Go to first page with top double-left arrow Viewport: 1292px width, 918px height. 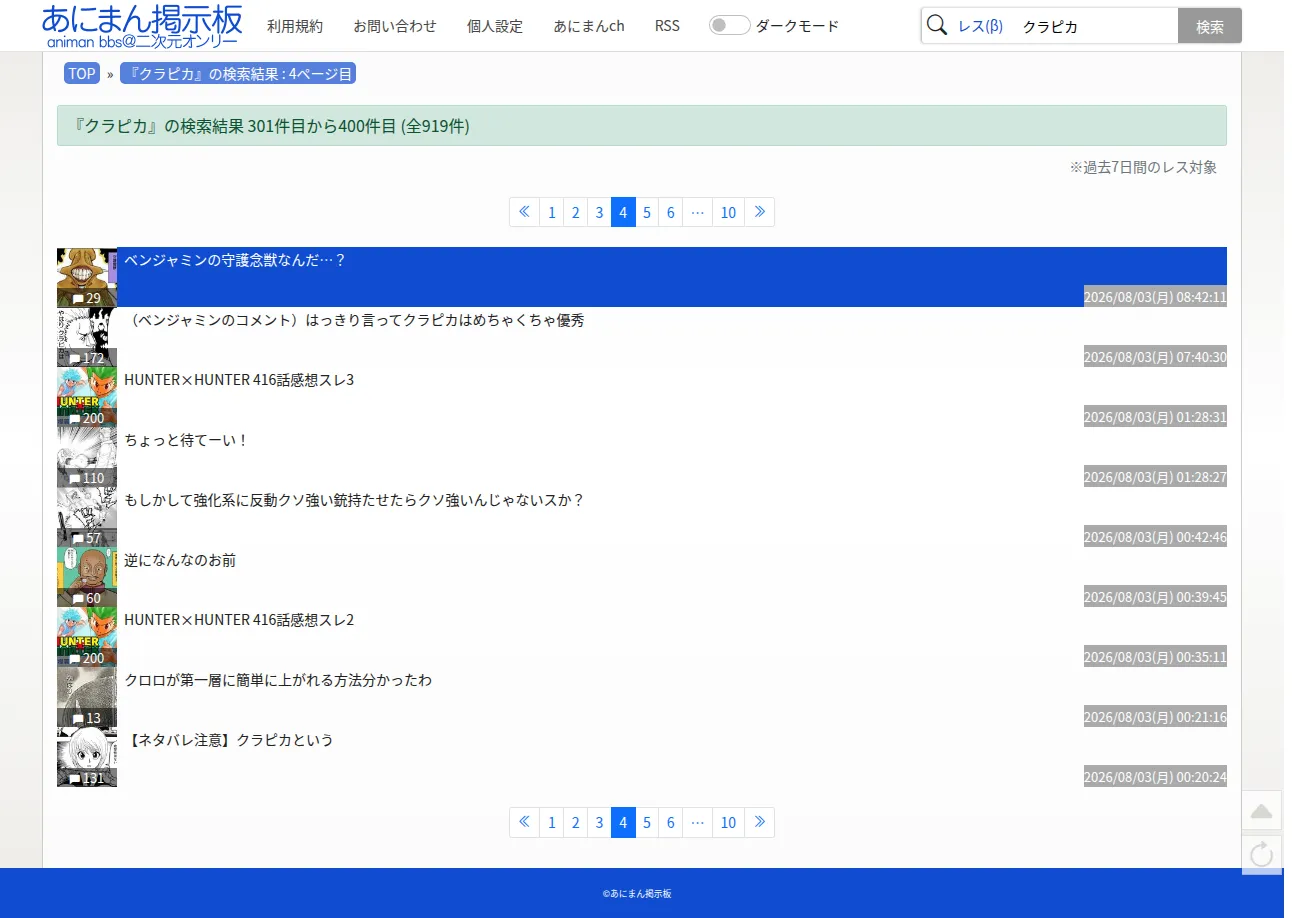(524, 212)
